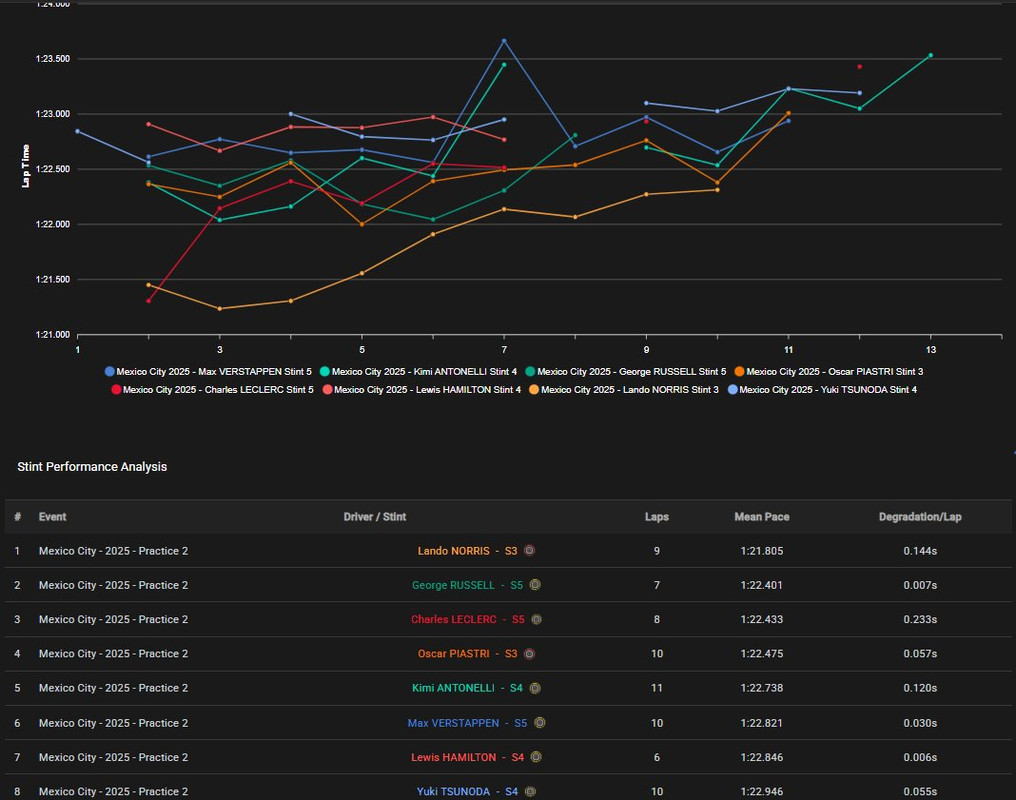
Task: Click the green legend dot for George RUSSELL Stint 5
Action: [530, 372]
